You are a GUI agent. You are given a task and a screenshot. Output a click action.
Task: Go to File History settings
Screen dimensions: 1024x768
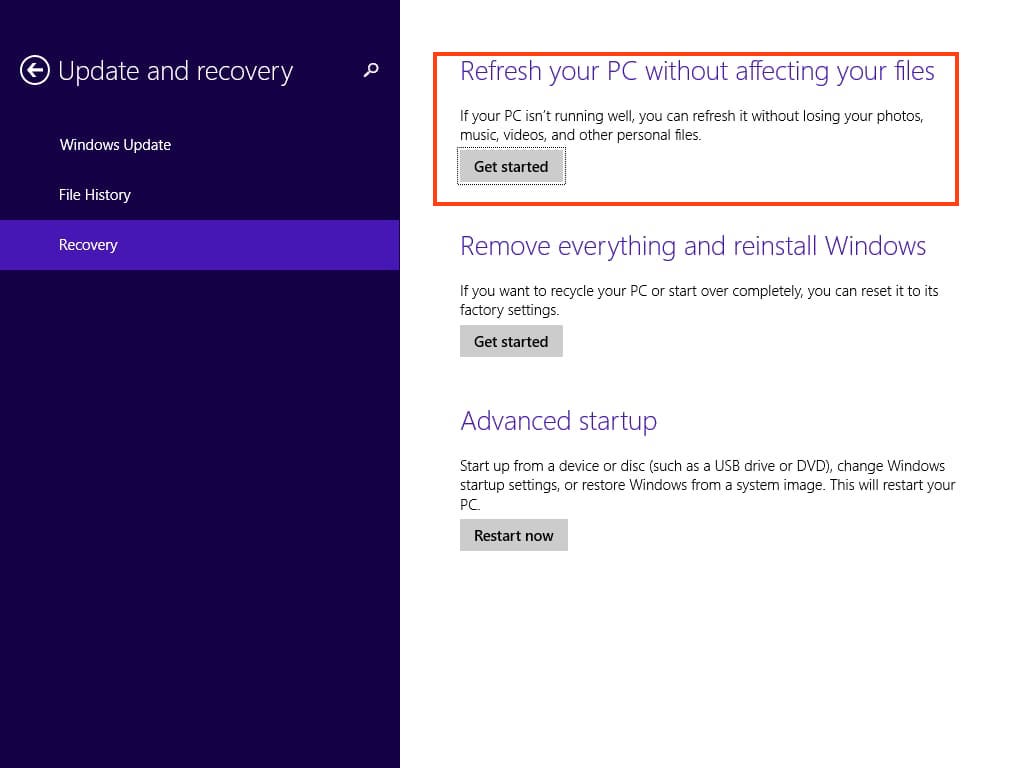click(95, 195)
